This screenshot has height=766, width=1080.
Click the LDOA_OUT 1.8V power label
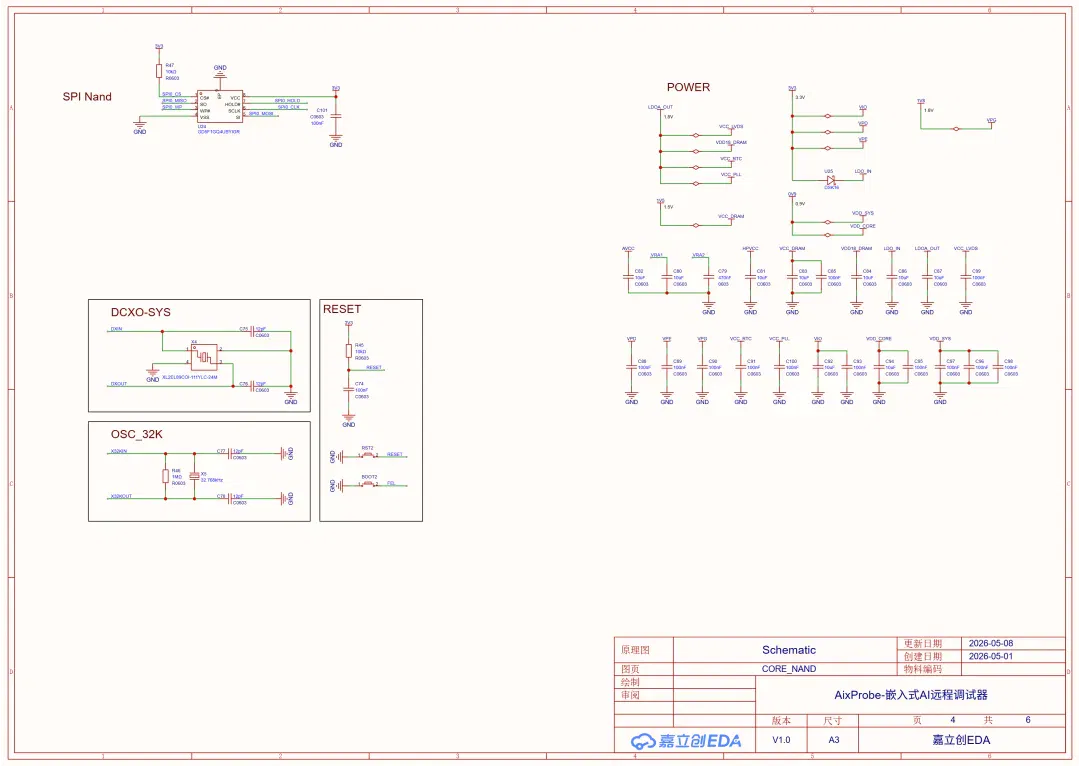[660, 107]
